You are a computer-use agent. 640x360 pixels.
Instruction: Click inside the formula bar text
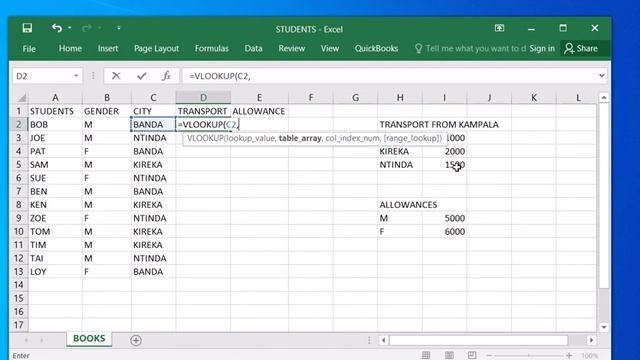(x=220, y=76)
